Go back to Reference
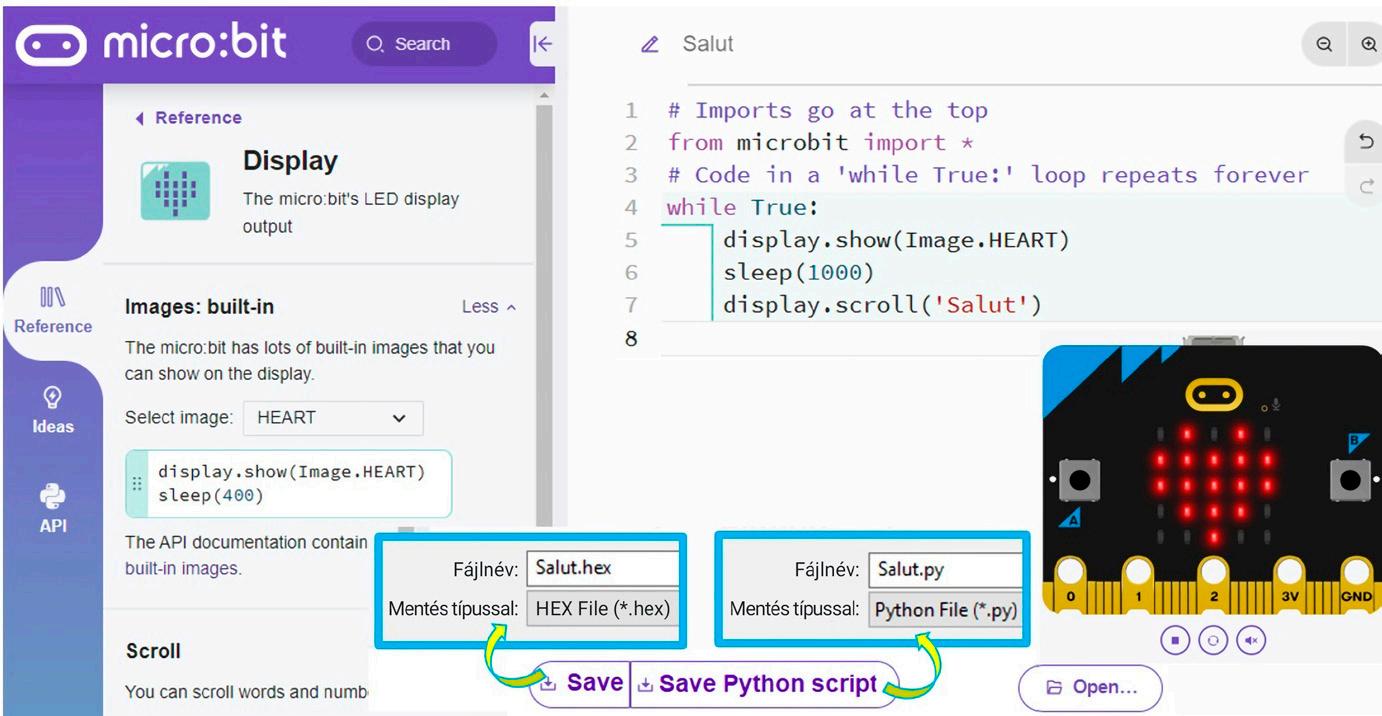The image size is (1382, 716). coord(189,118)
